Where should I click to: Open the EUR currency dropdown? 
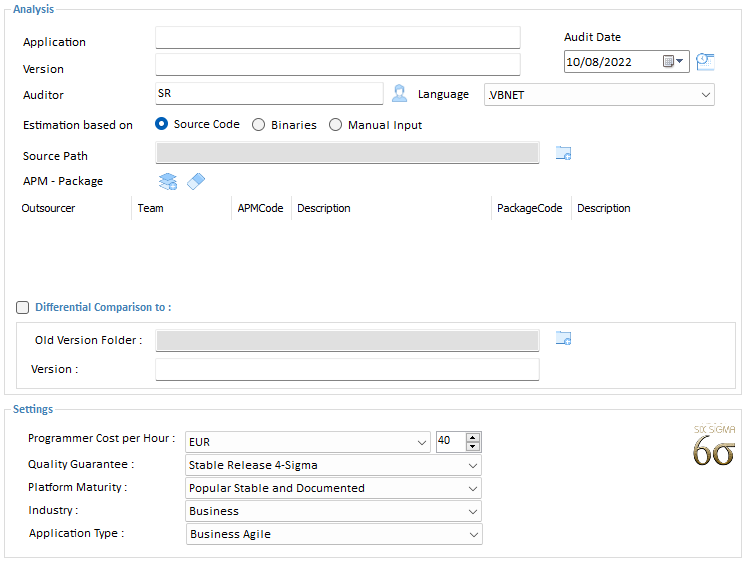[420, 442]
